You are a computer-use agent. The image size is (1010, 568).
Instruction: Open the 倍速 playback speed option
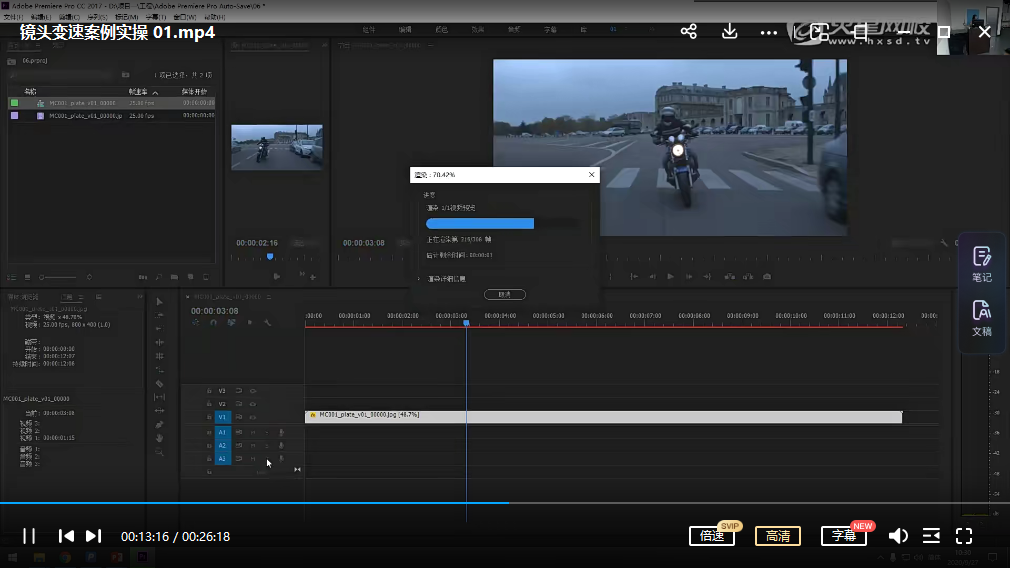(x=712, y=536)
